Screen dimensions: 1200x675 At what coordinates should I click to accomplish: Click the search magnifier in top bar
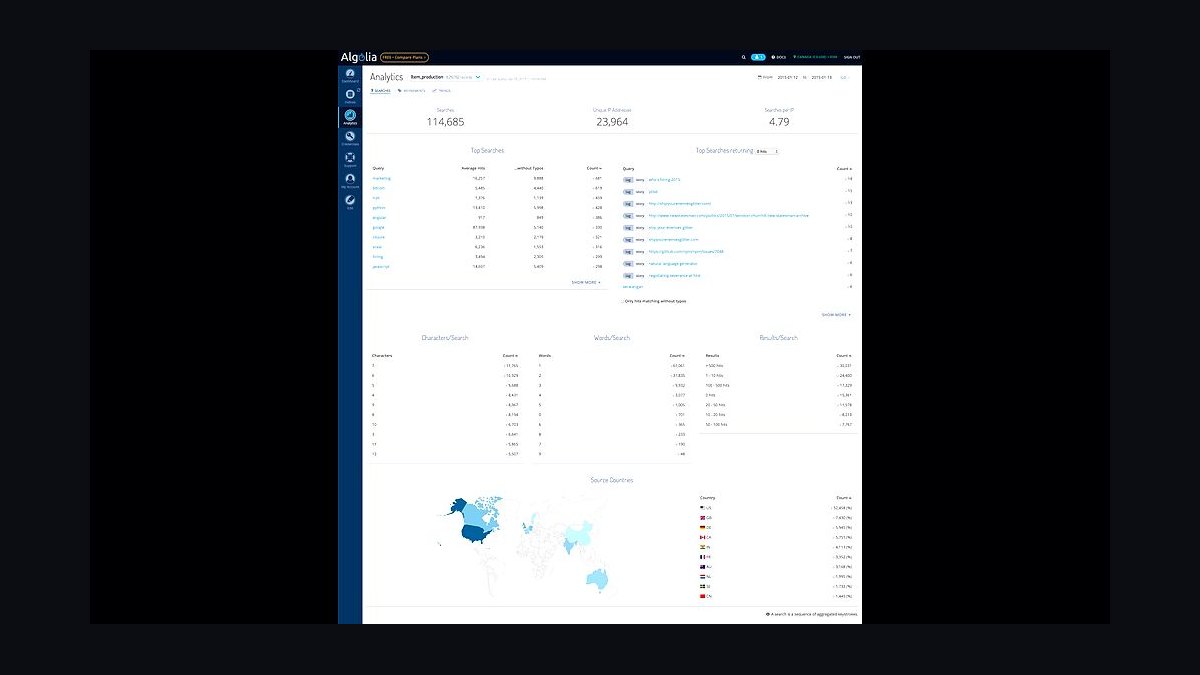[x=743, y=57]
